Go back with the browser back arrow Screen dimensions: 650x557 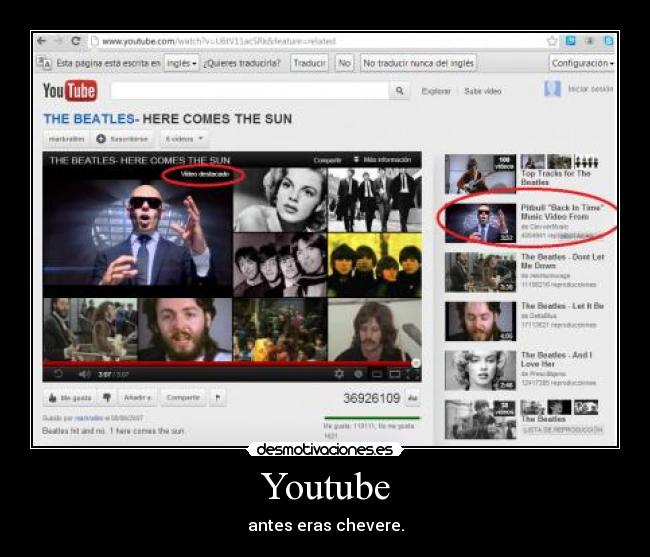coord(41,41)
